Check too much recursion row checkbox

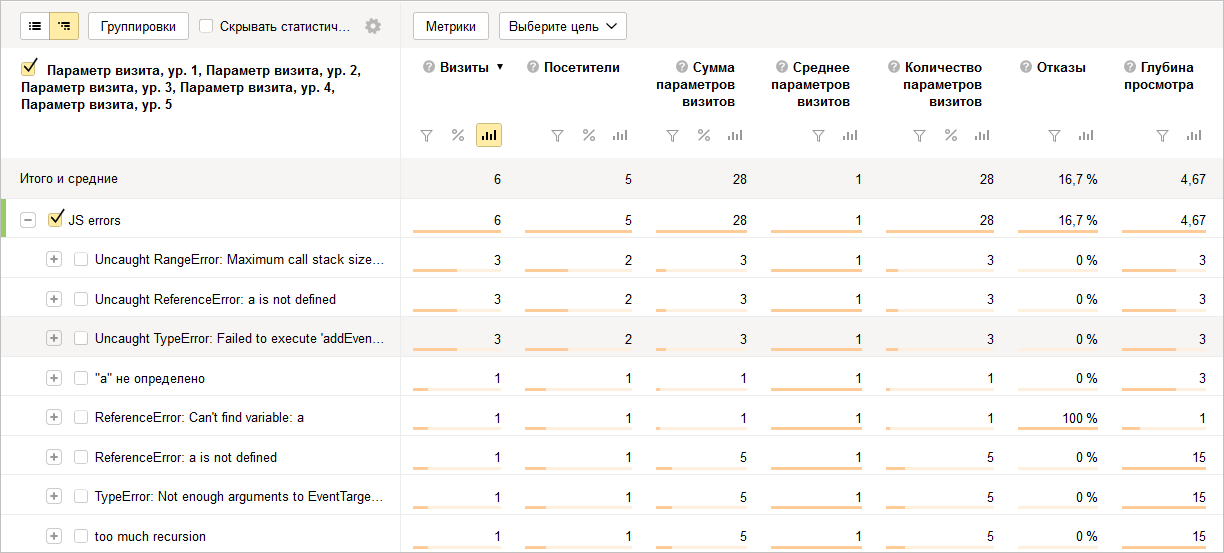coord(81,536)
